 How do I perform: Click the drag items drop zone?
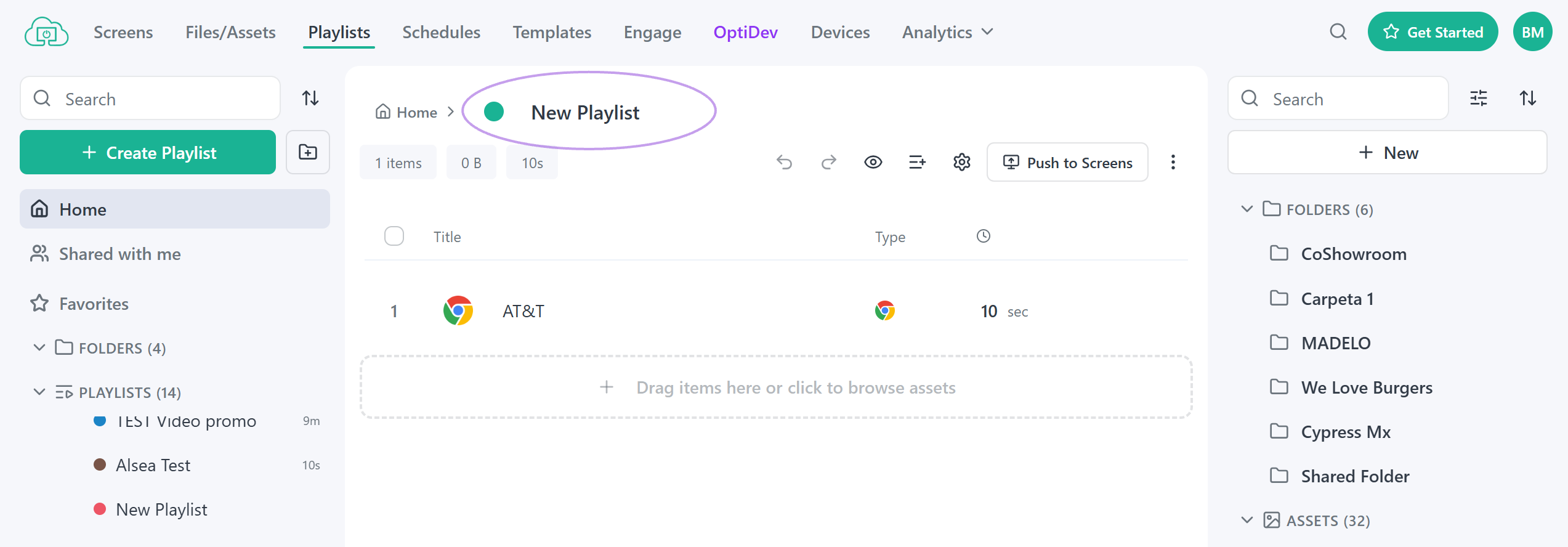tap(776, 387)
